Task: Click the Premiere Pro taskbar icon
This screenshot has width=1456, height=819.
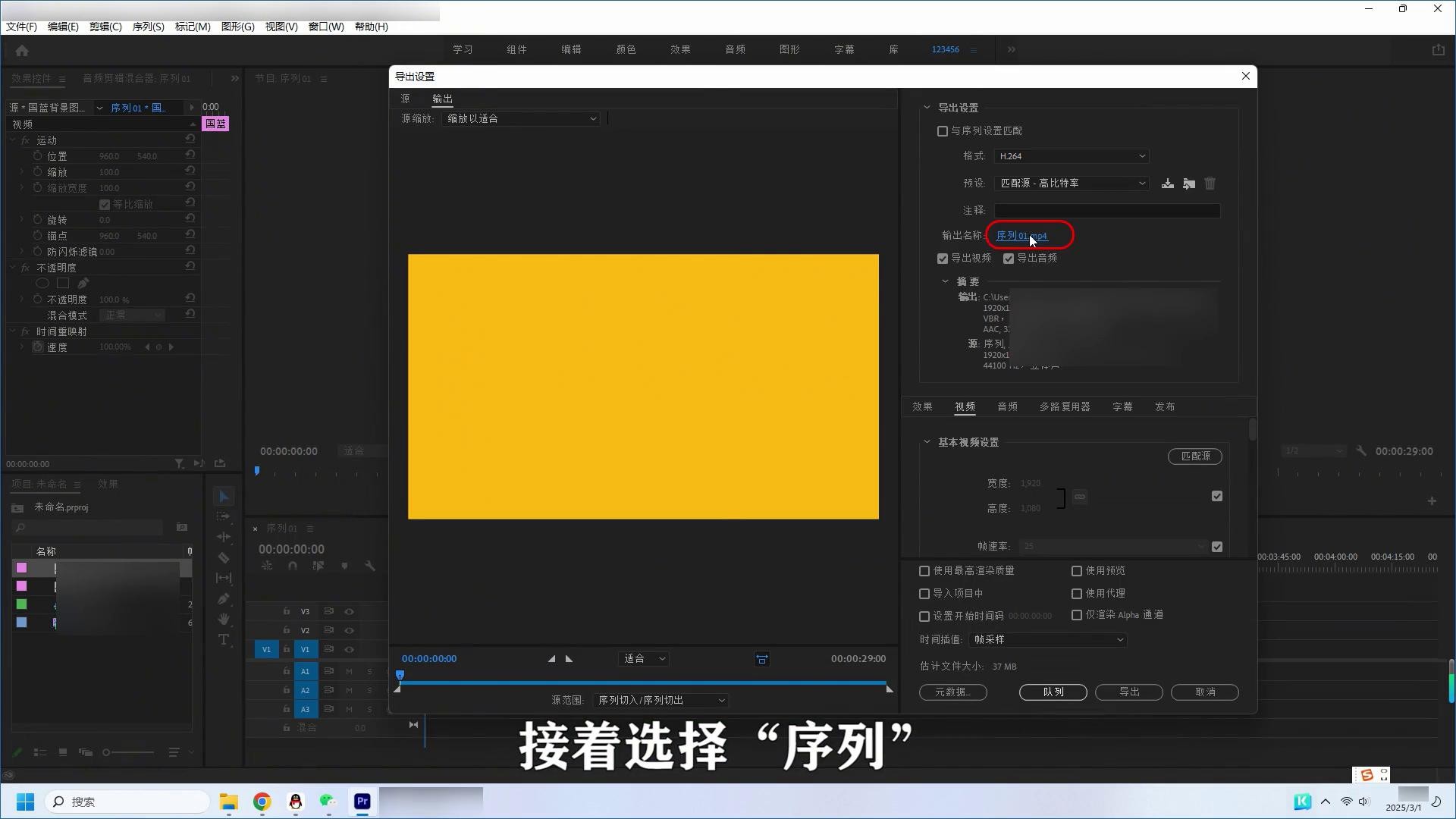Action: [x=362, y=802]
